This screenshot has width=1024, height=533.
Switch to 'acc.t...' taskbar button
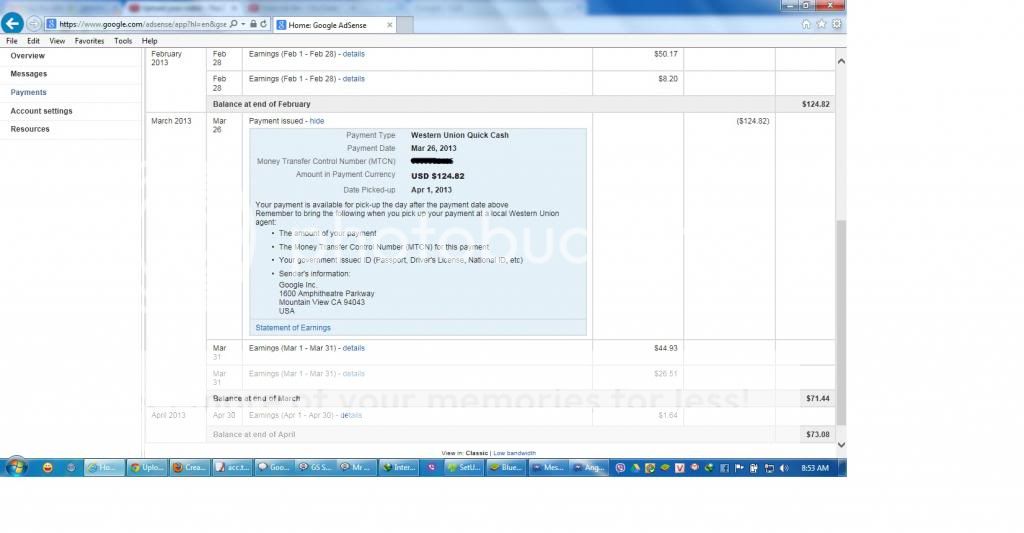pyautogui.click(x=232, y=467)
